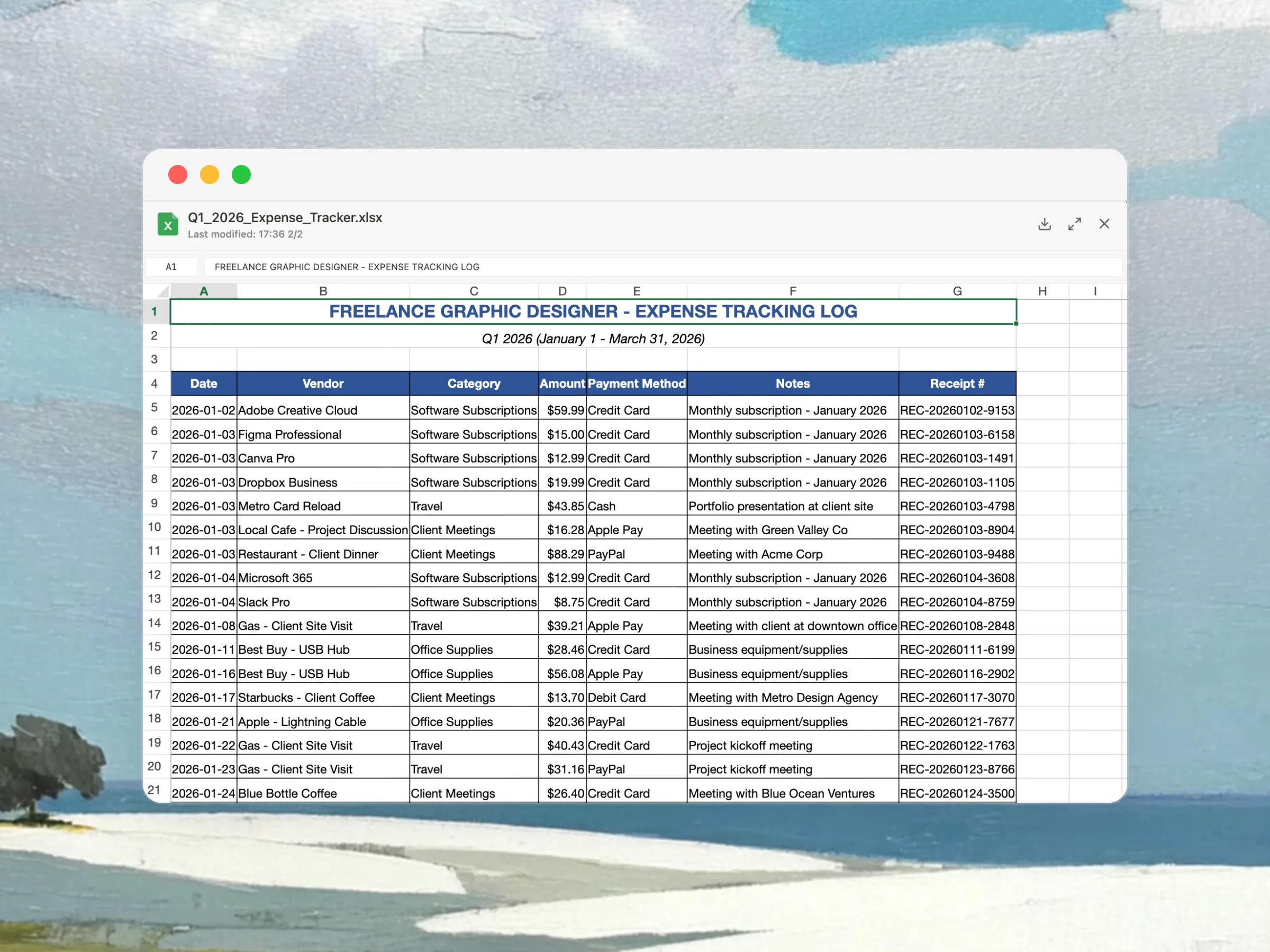The height and width of the screenshot is (952, 1270).
Task: Click the Payment Method header cell
Action: point(636,383)
